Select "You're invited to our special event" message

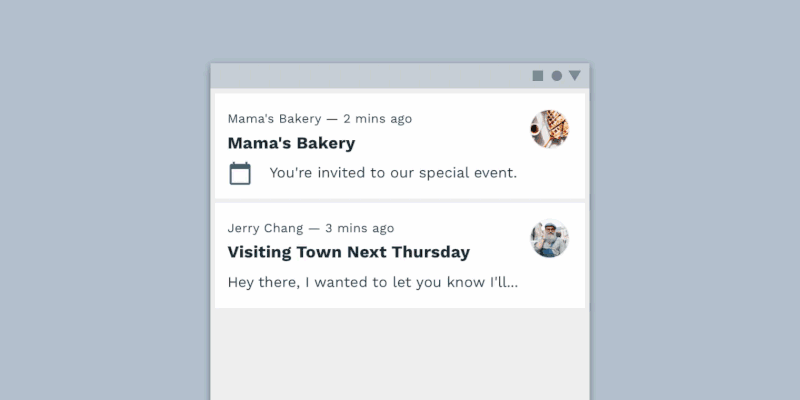393,173
